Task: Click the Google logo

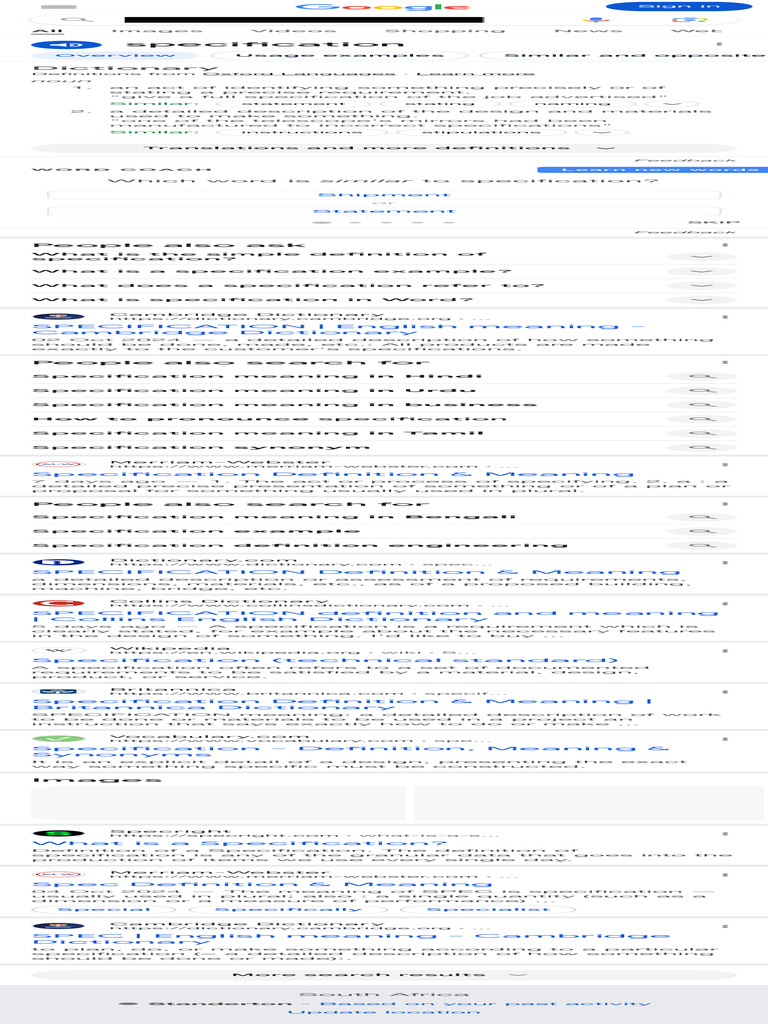Action: pos(383,7)
